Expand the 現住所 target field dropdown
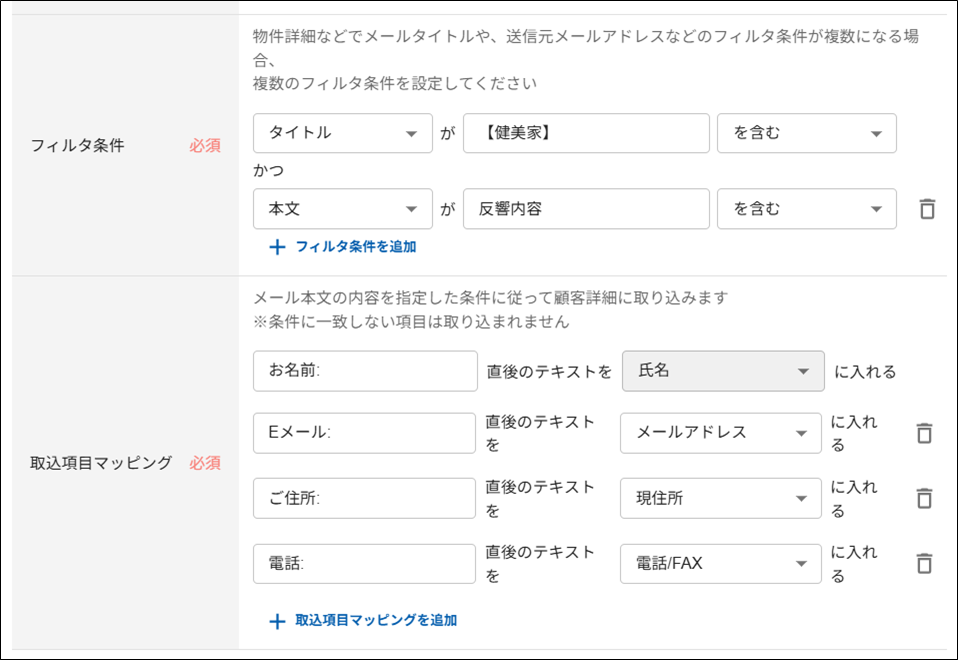This screenshot has height=660, width=958. [720, 498]
